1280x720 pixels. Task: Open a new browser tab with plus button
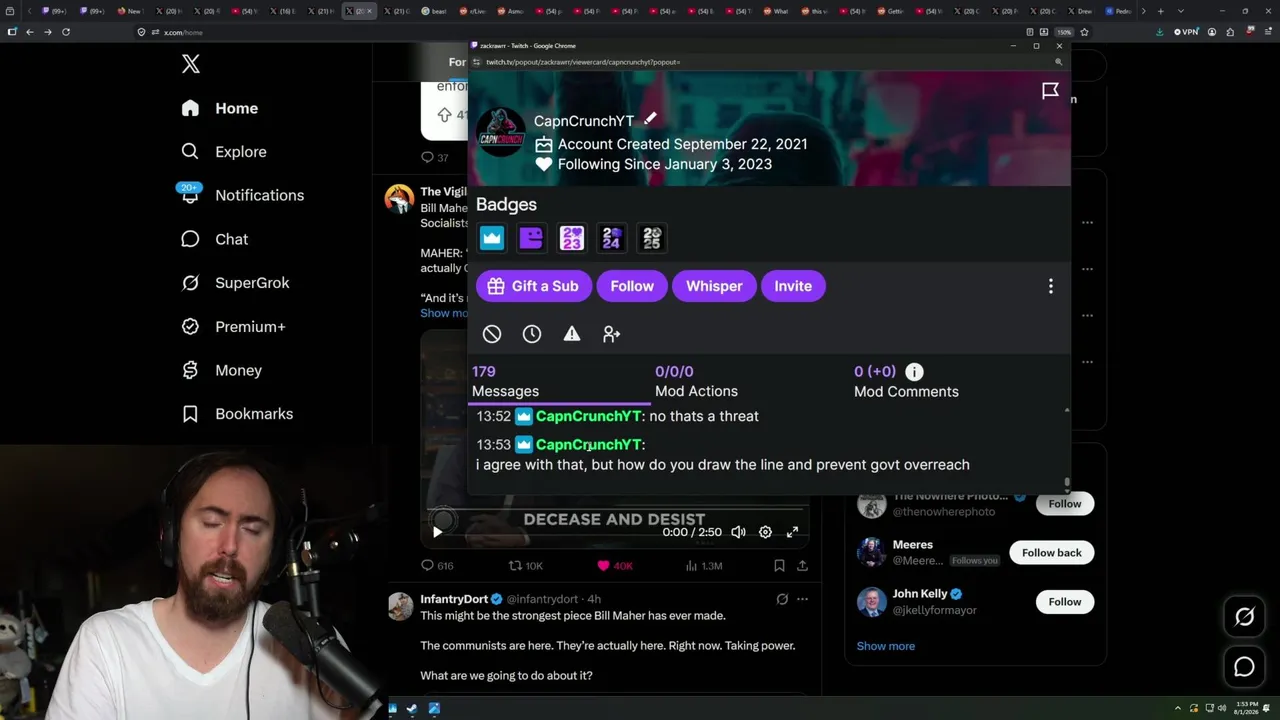pos(1160,11)
